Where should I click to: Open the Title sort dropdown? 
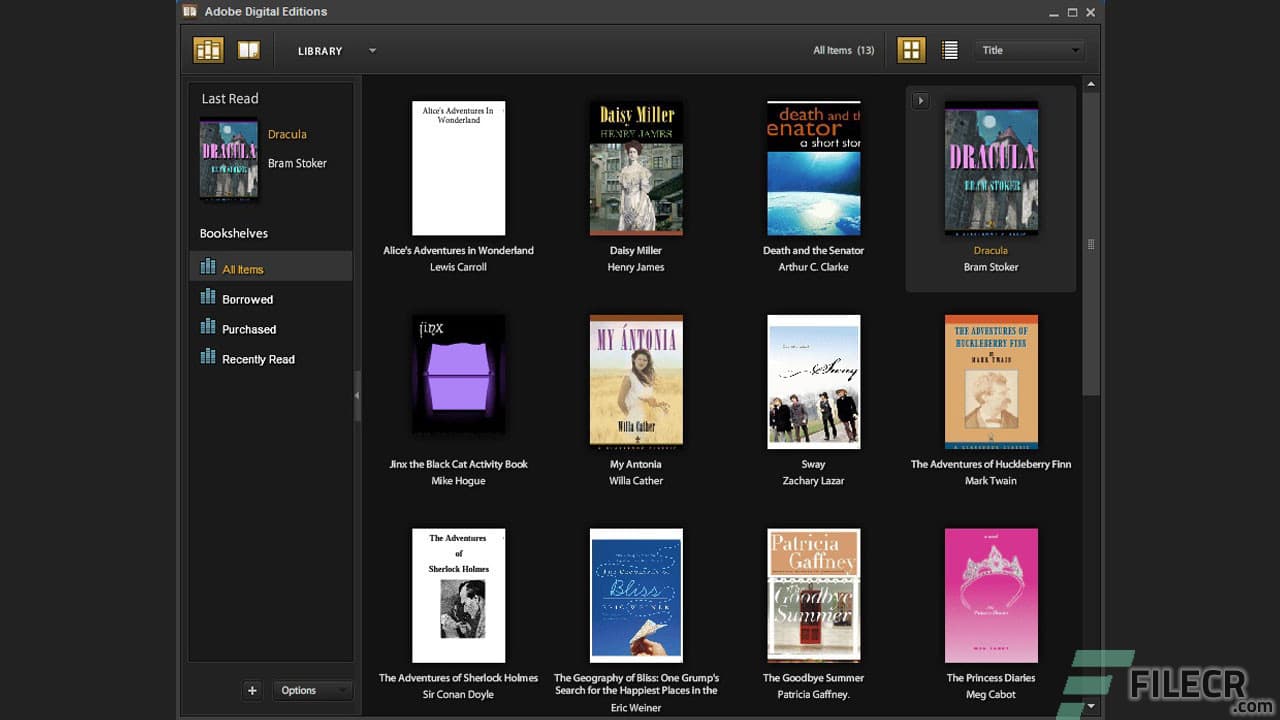1029,49
